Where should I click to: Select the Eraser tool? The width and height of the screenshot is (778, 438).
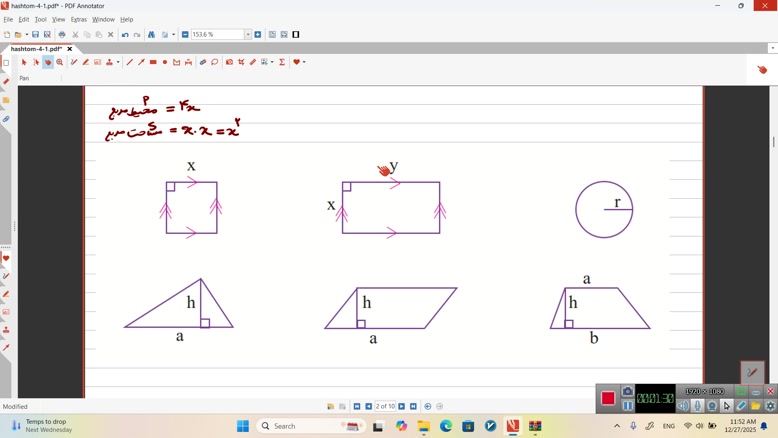click(253, 62)
